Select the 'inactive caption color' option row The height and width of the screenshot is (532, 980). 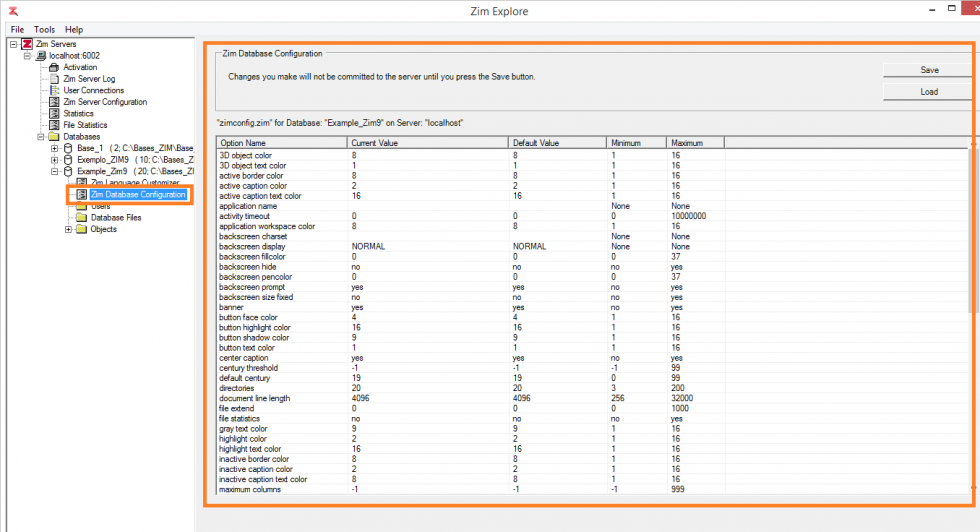(x=594, y=469)
